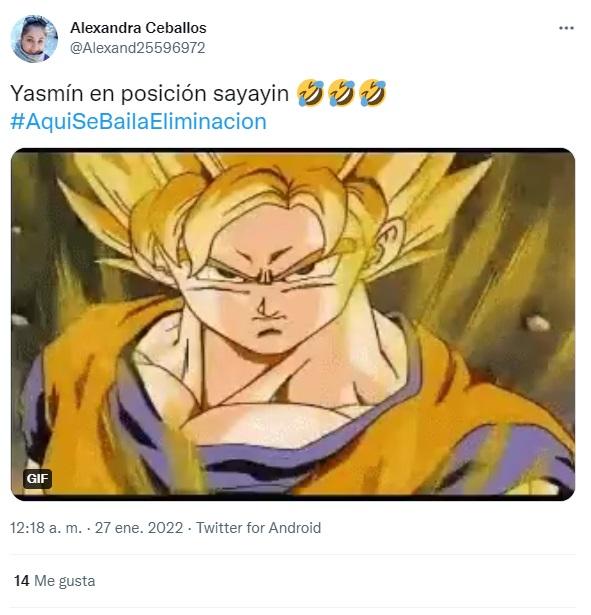Click the 27 ene. 2022 date

coord(139,528)
